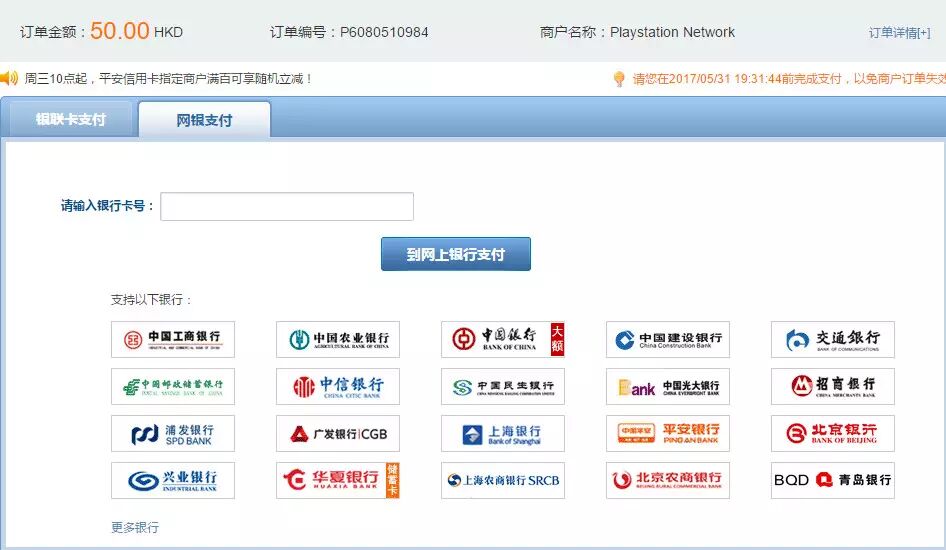The width and height of the screenshot is (946, 550).
Task: Click the 平安信用卡 promotion notice text
Action: 168,79
